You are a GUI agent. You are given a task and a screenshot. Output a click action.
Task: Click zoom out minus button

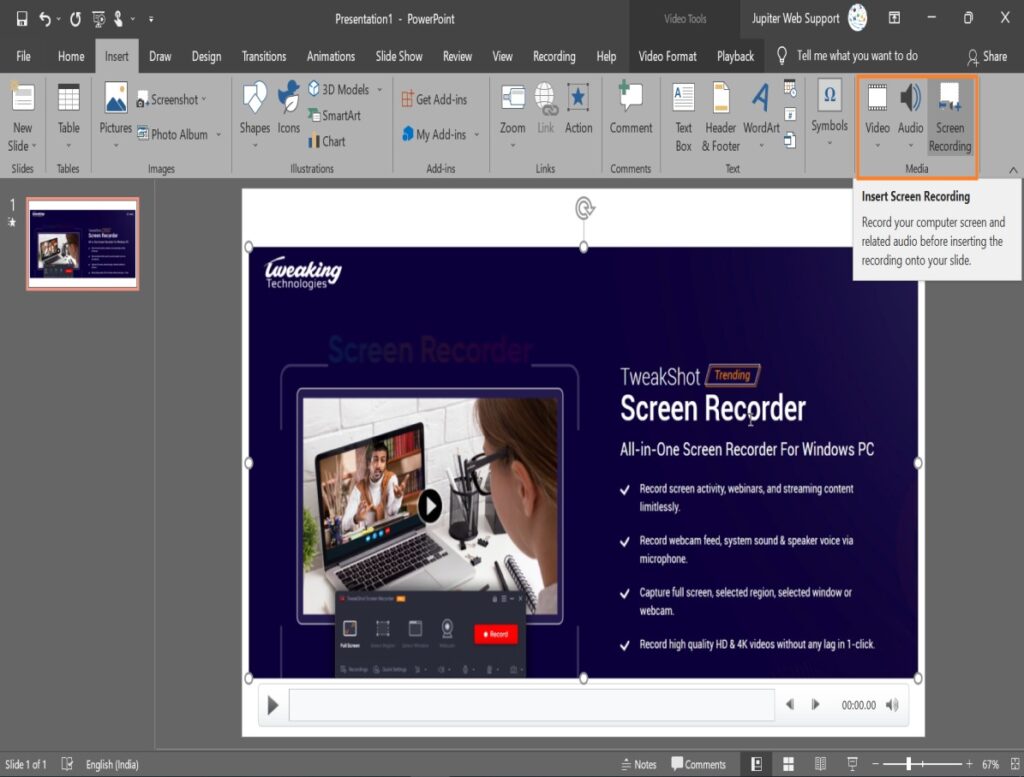tap(876, 764)
